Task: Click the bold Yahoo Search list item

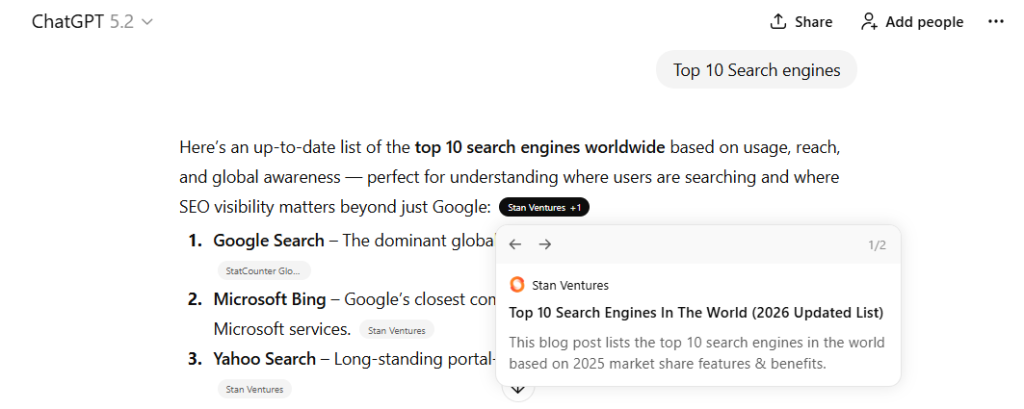Action: click(264, 358)
